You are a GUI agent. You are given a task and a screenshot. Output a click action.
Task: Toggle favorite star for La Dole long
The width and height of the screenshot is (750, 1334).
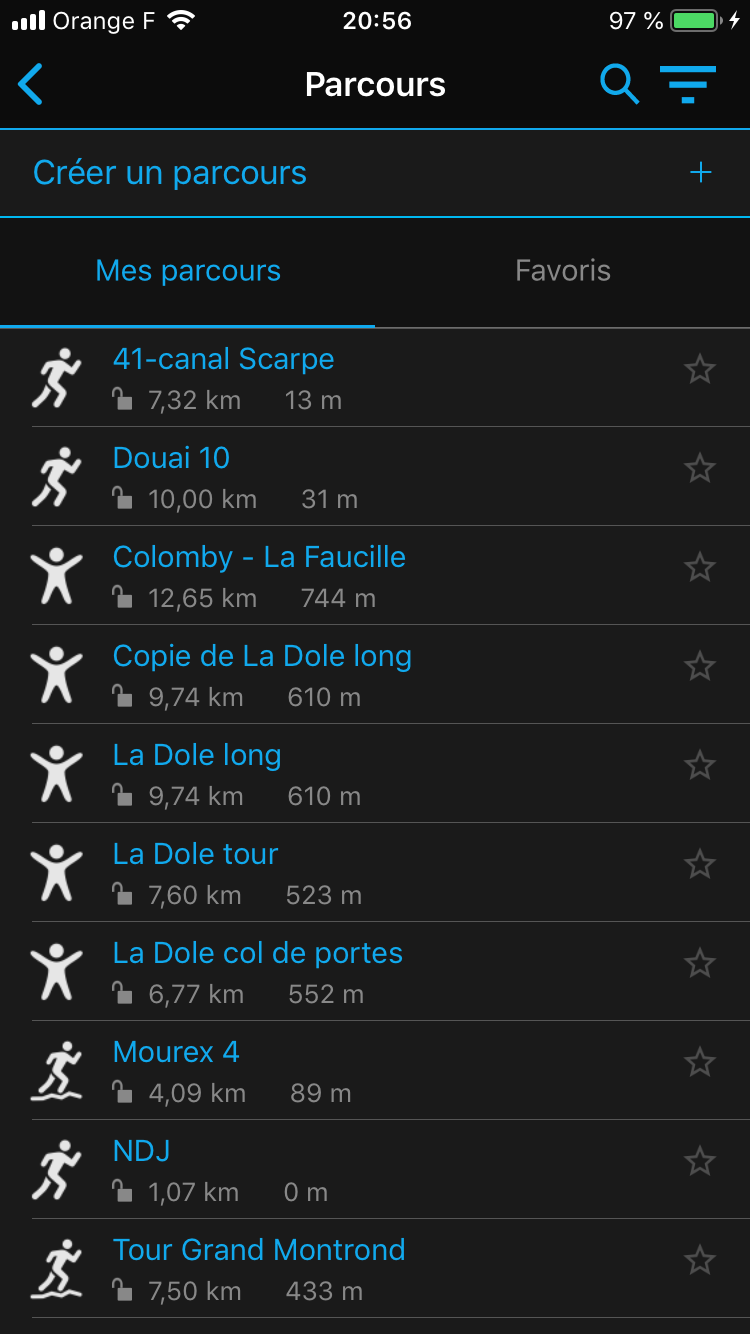700,766
